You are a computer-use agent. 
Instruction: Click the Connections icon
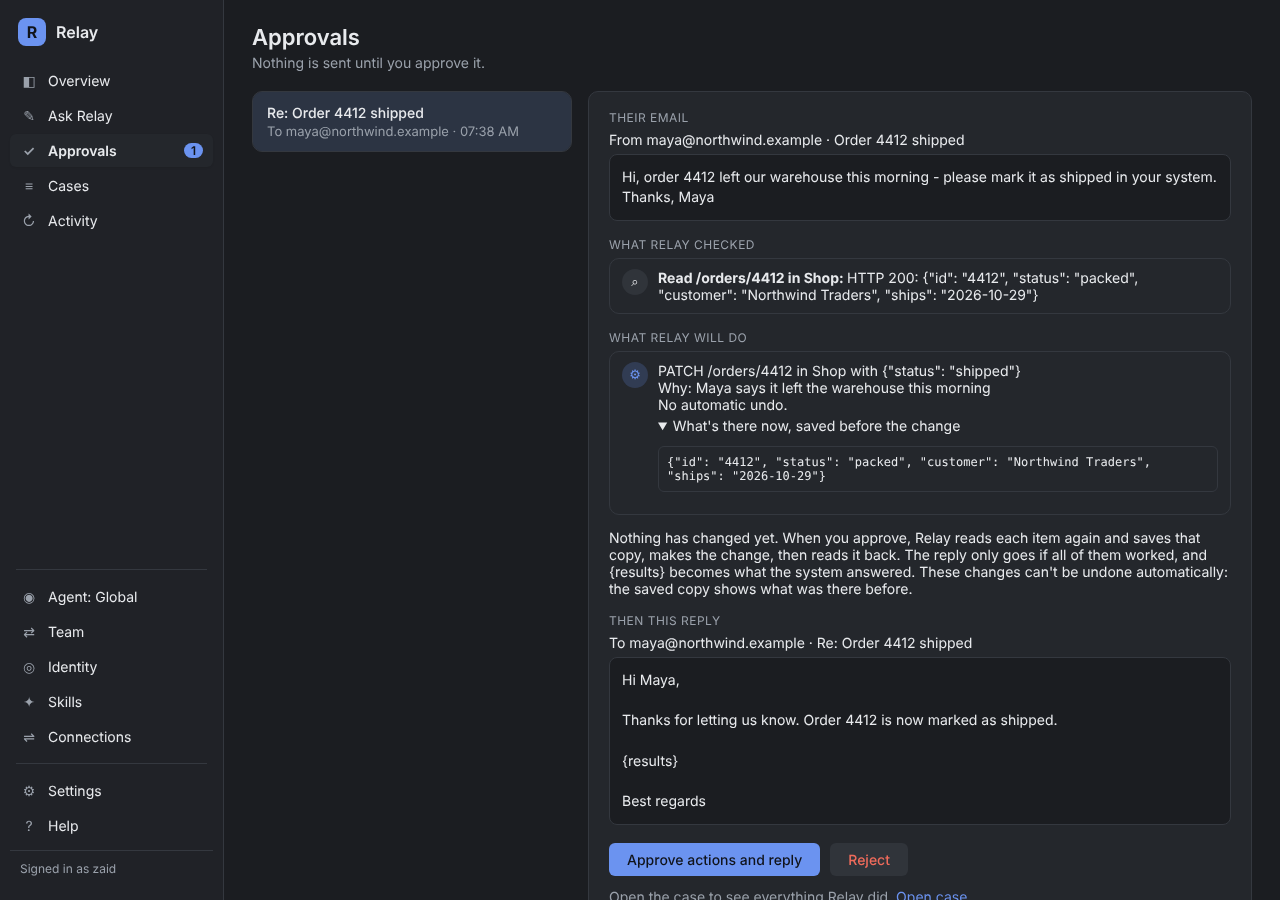[29, 737]
